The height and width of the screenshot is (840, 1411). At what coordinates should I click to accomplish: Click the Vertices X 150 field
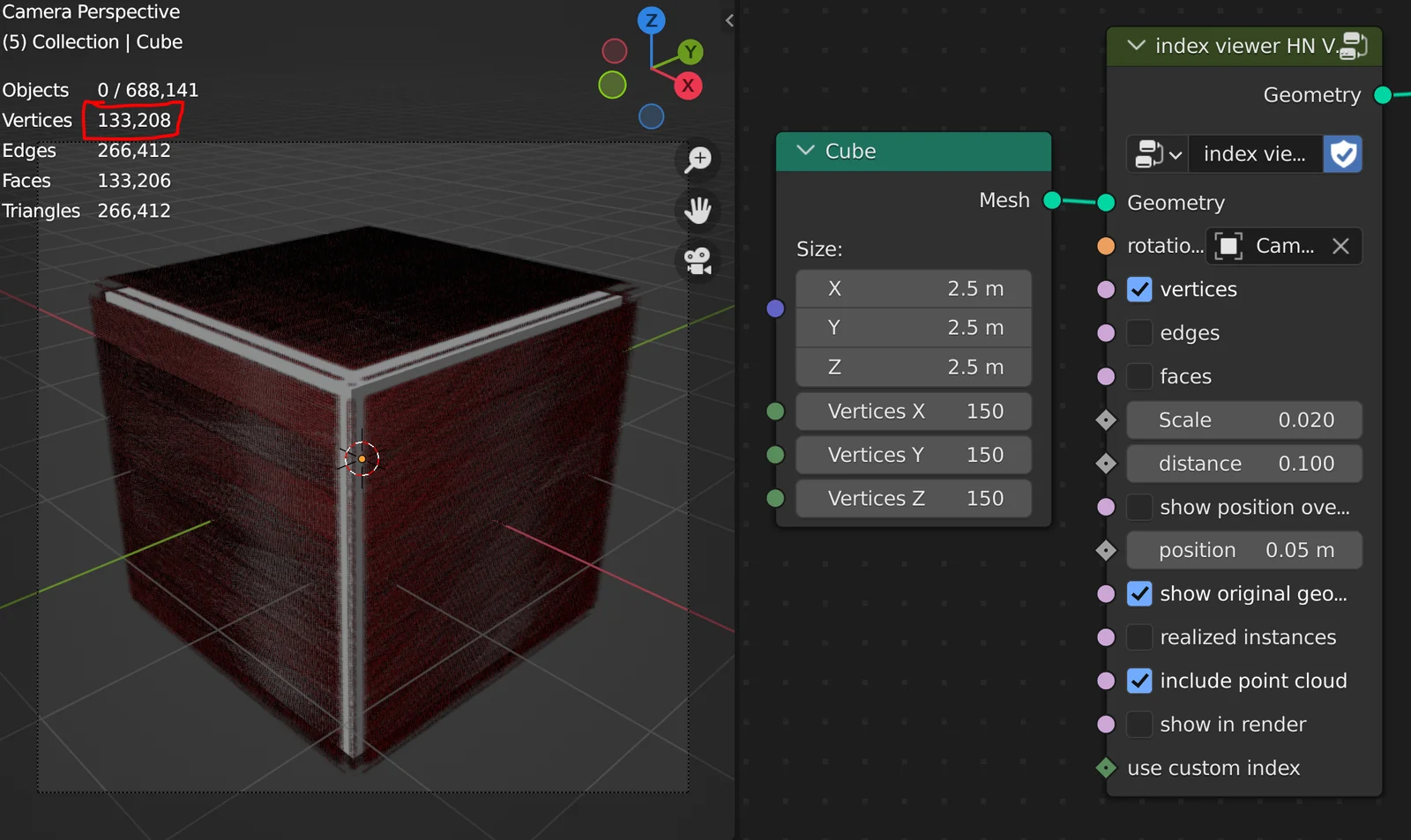tap(914, 412)
